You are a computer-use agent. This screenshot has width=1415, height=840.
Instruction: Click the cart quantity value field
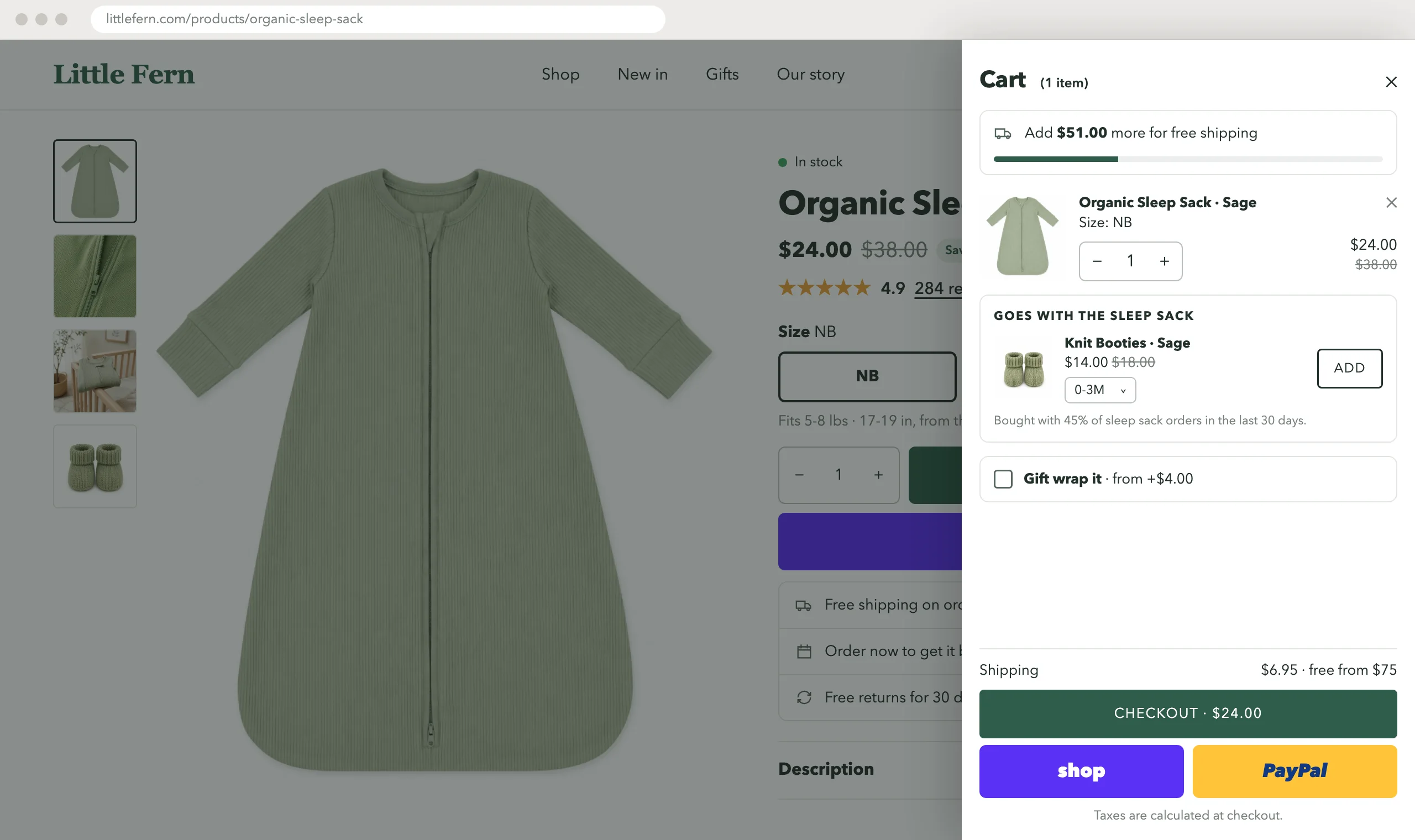point(1130,261)
